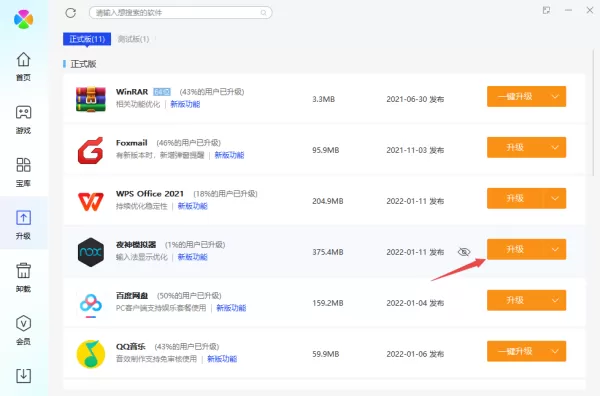This screenshot has width=600, height=396.
Task: Click the Foxmail title text
Action: (x=132, y=143)
